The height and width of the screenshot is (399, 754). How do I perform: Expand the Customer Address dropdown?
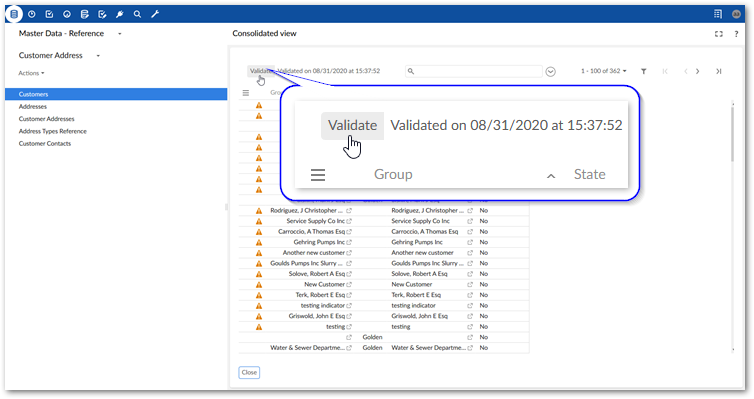pos(98,56)
